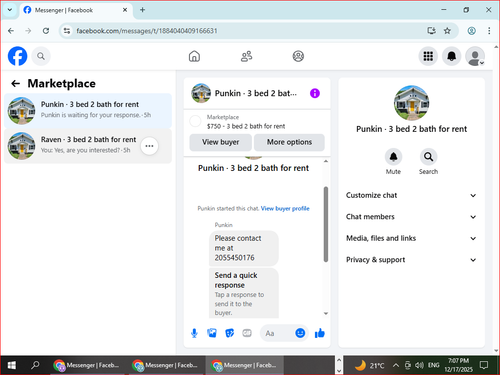The image size is (500, 375).
Task: Click Chrome reload page icon
Action: 46,31
